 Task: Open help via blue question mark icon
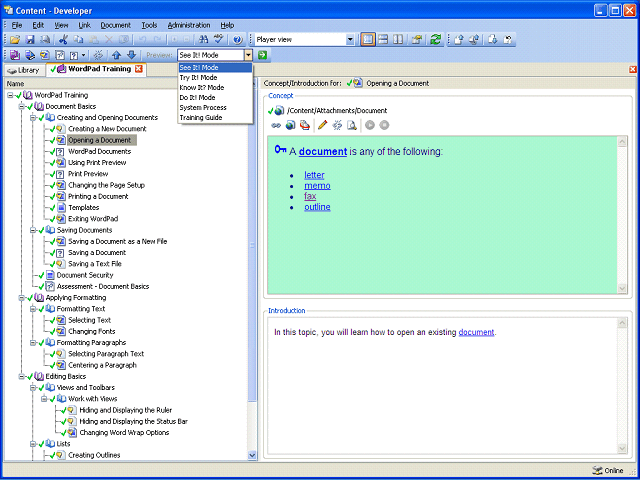pyautogui.click(x=238, y=40)
